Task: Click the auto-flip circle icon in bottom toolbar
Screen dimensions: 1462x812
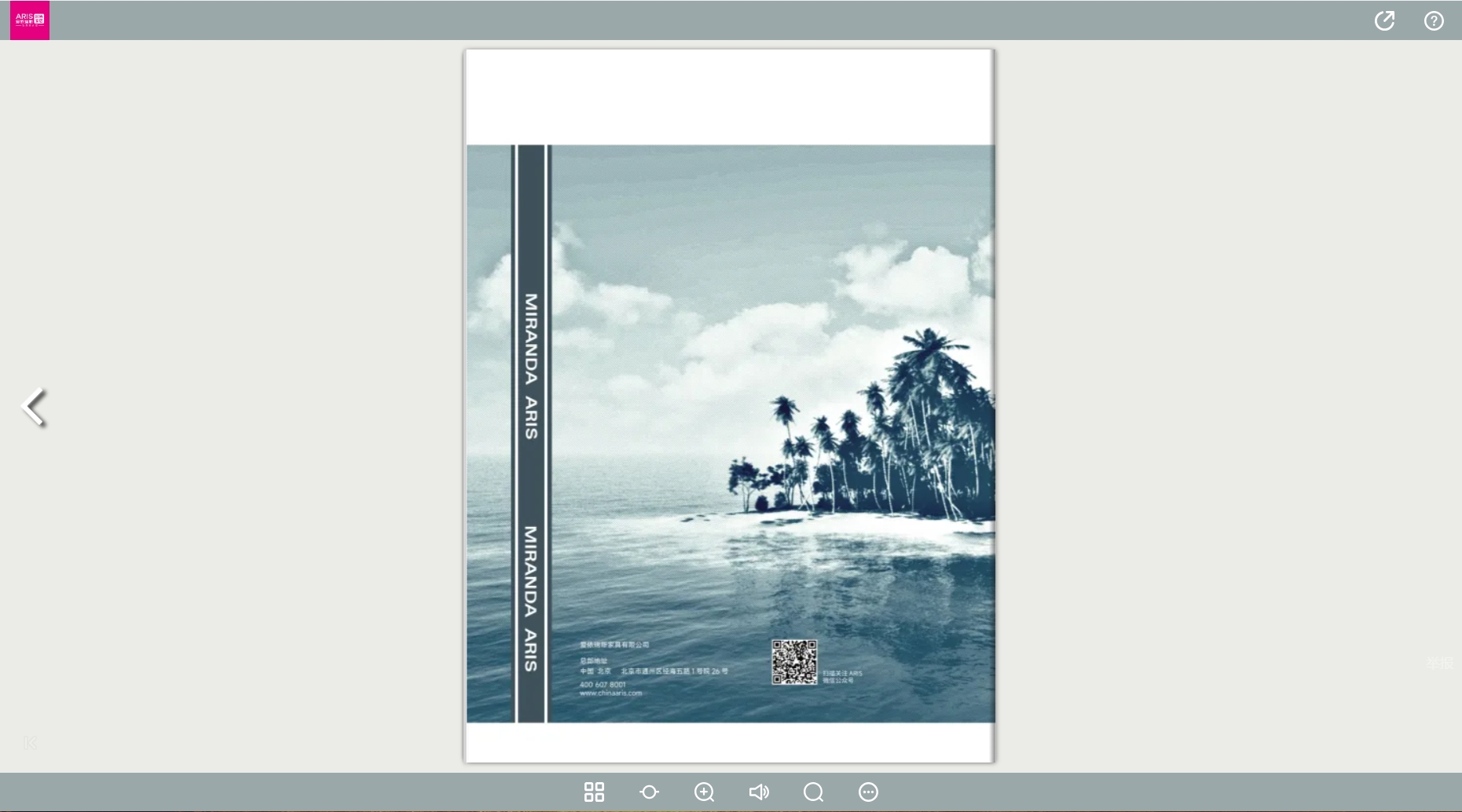Action: (x=649, y=792)
